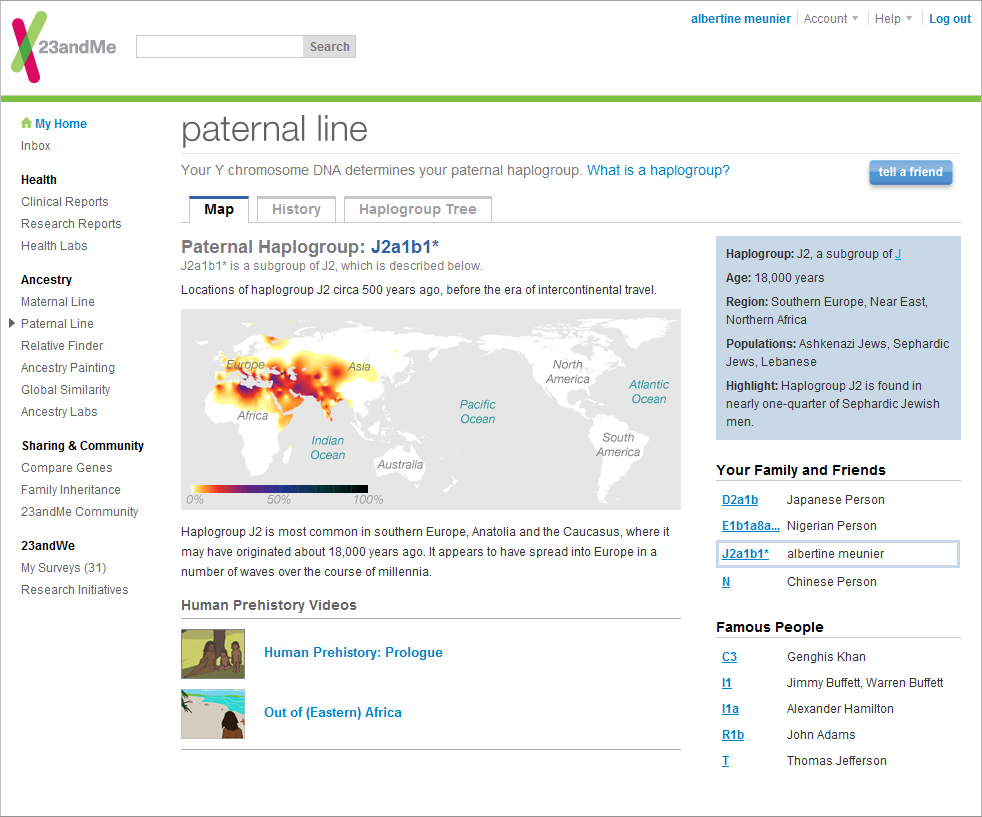Viewport: 982px width, 817px height.
Task: Open Ancestry Labs
Action: [59, 411]
